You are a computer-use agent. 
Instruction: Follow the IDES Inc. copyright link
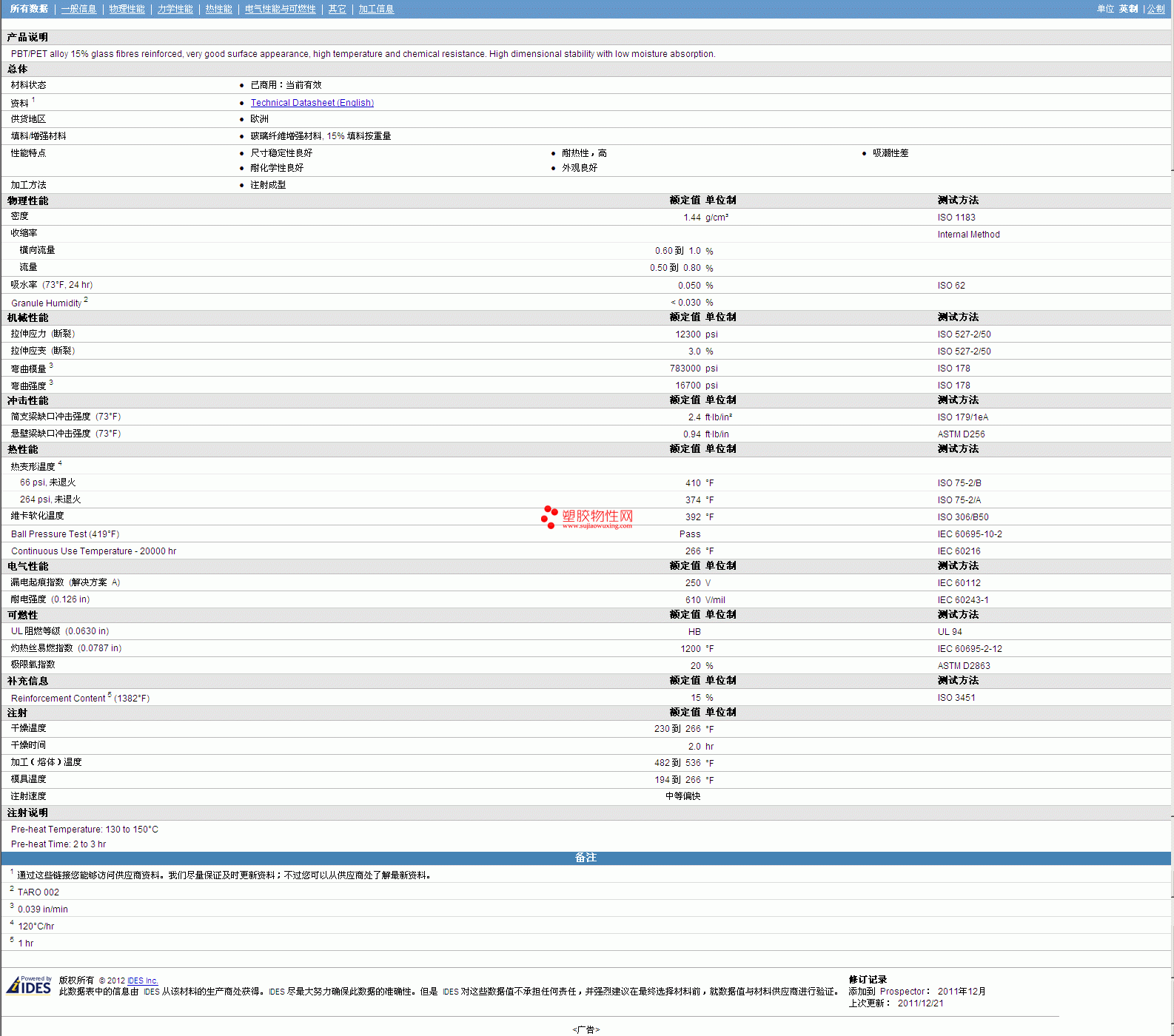coord(143,980)
